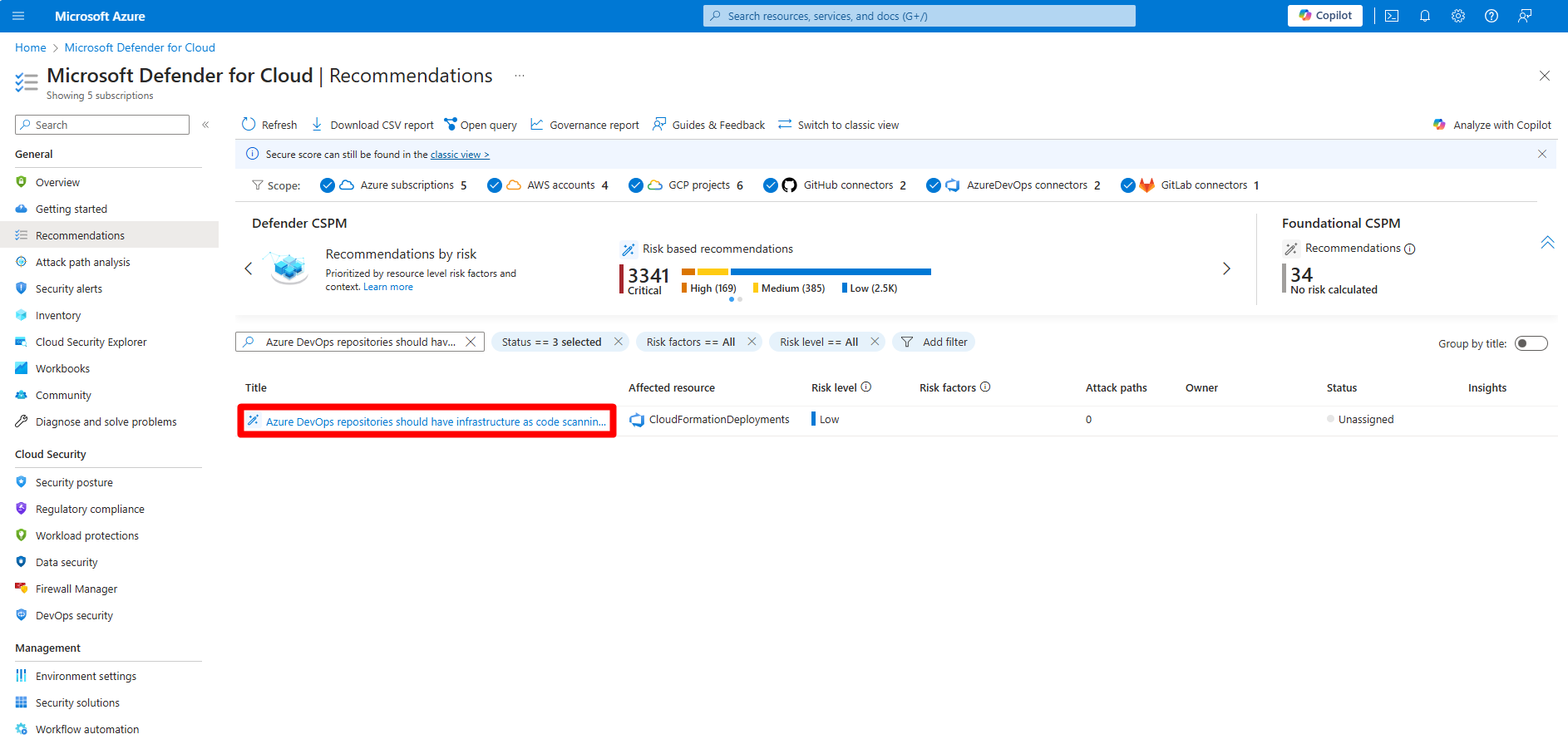Open the feedback person icon
This screenshot has width=1568, height=749.
[x=1525, y=16]
